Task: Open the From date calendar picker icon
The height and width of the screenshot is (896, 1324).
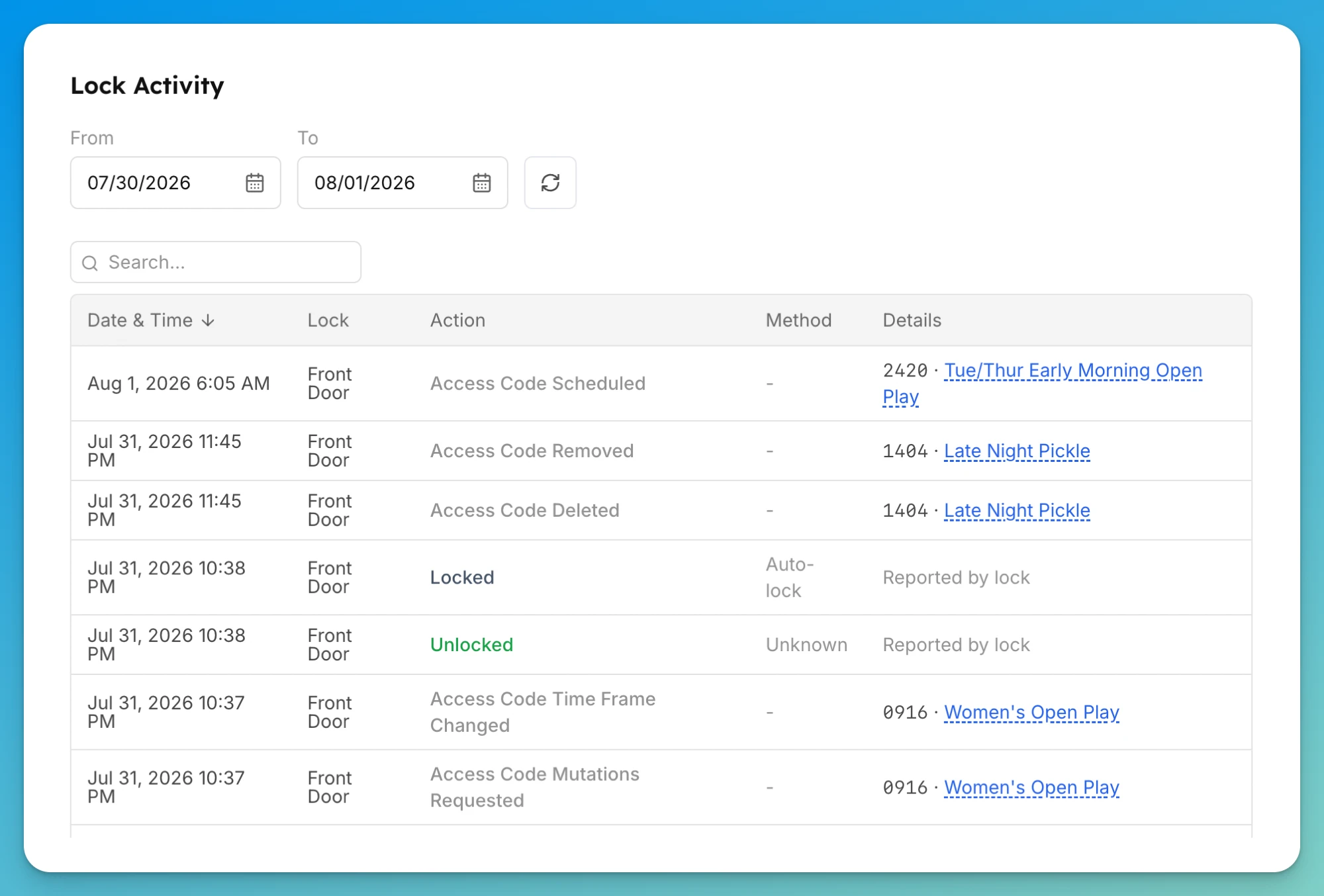Action: point(255,183)
